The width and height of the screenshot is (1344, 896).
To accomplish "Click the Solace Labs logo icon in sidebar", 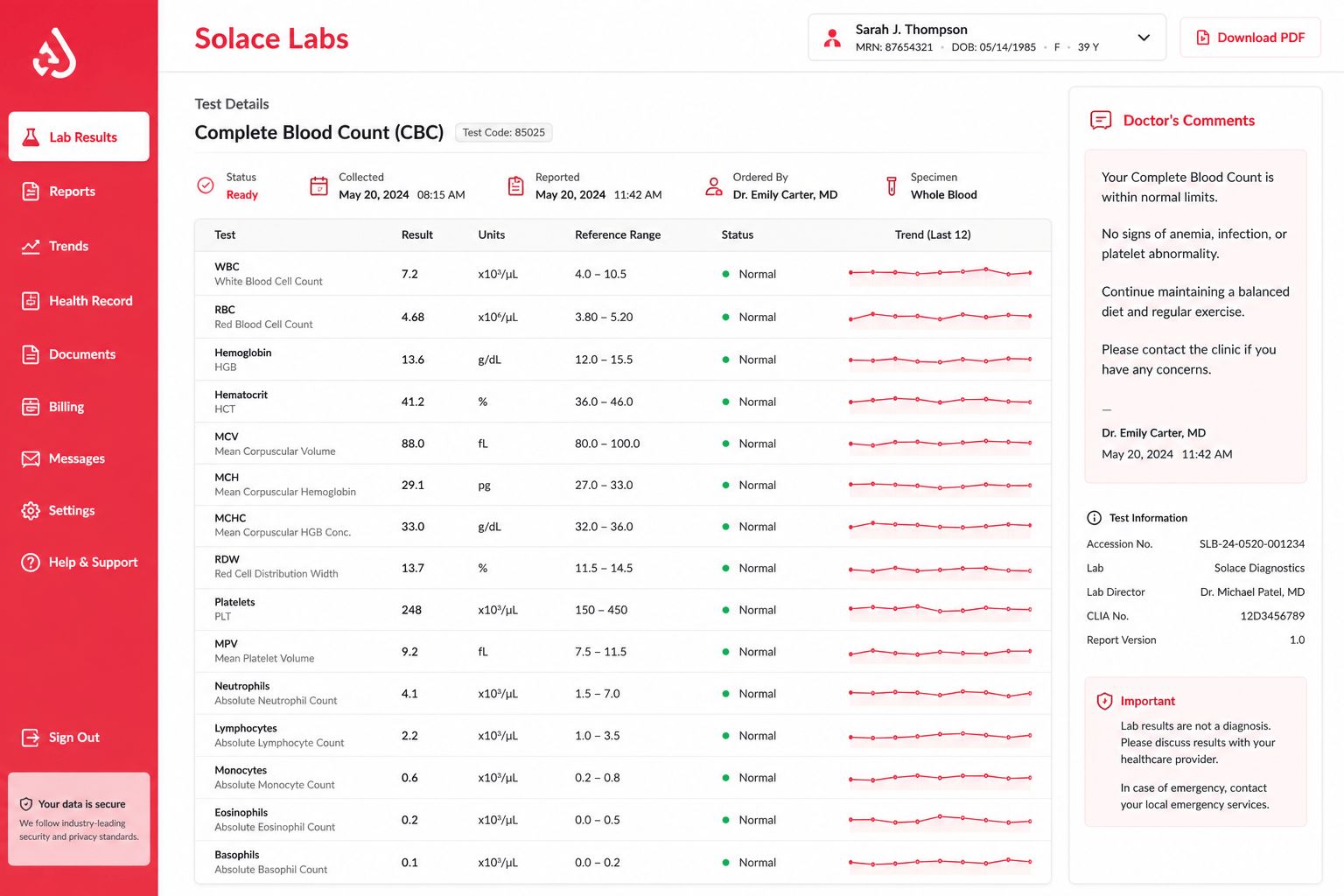I will [x=54, y=52].
